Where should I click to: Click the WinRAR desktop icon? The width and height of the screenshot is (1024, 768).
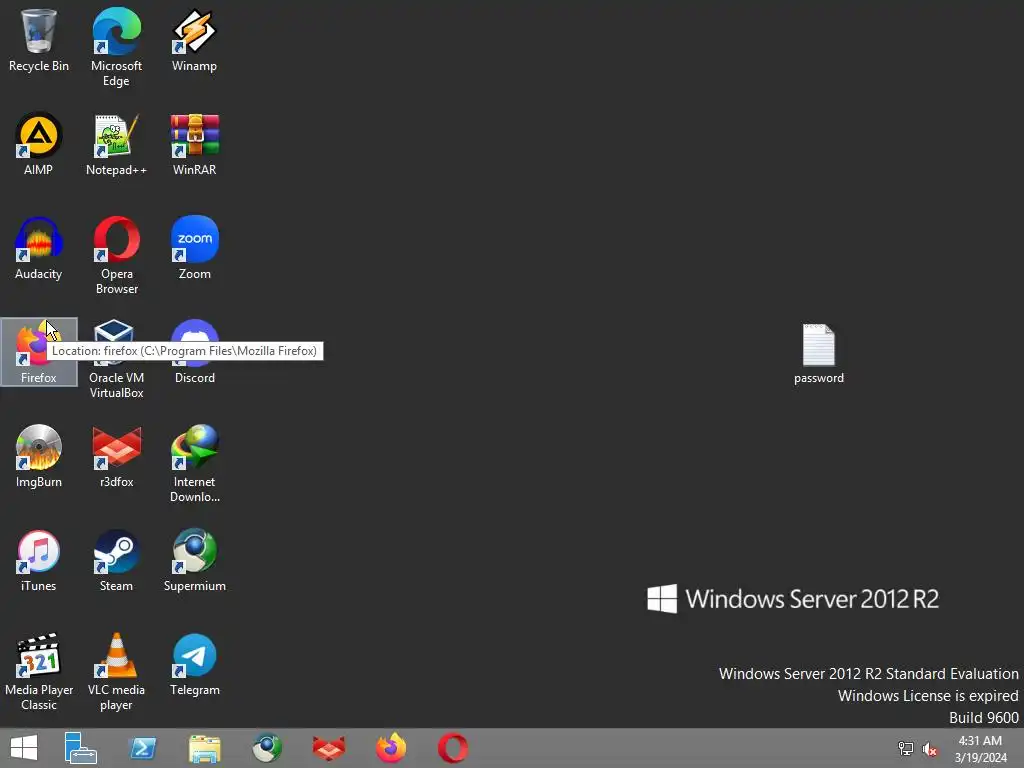pos(195,144)
